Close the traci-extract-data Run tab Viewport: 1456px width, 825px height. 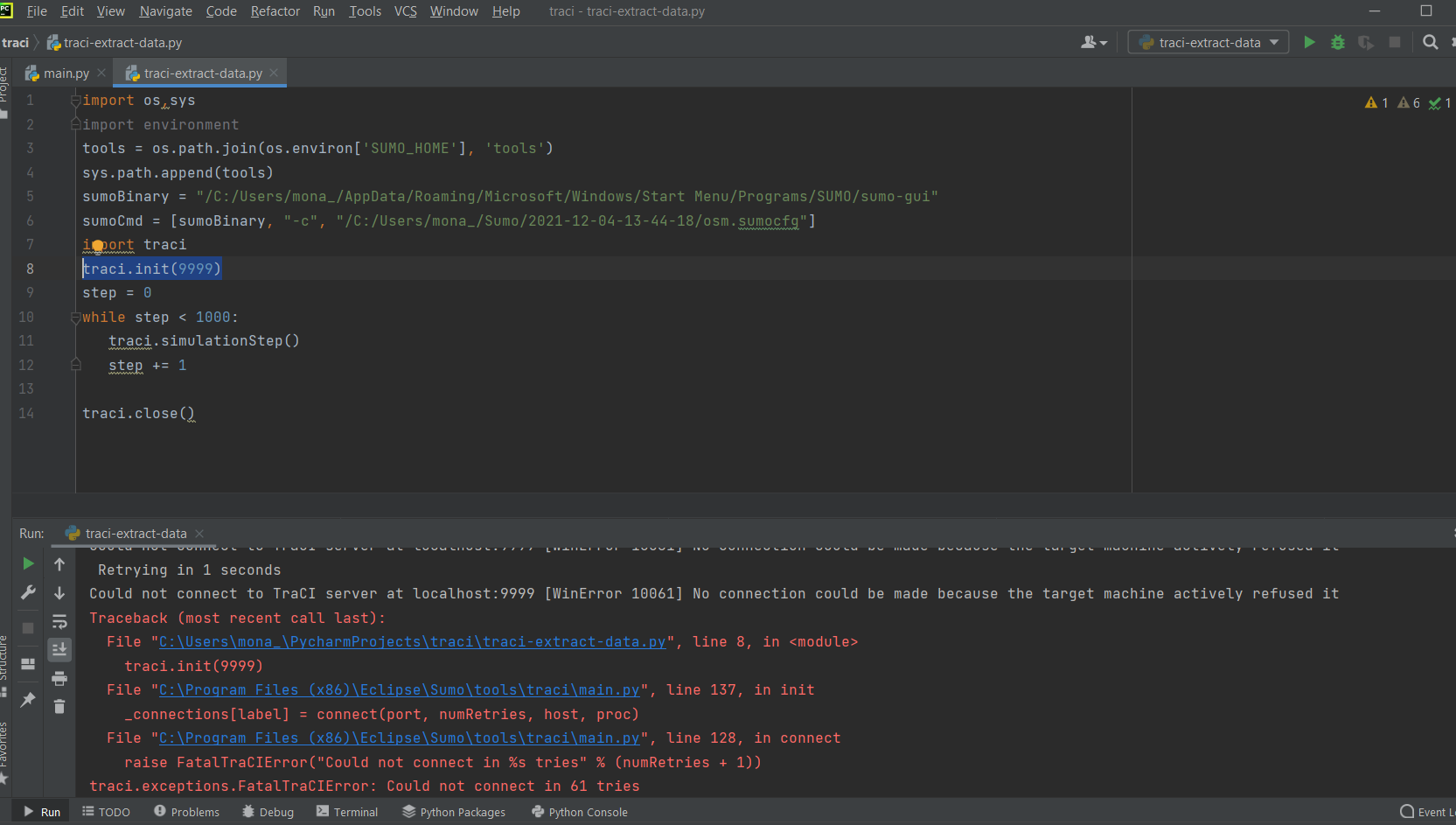coord(199,533)
